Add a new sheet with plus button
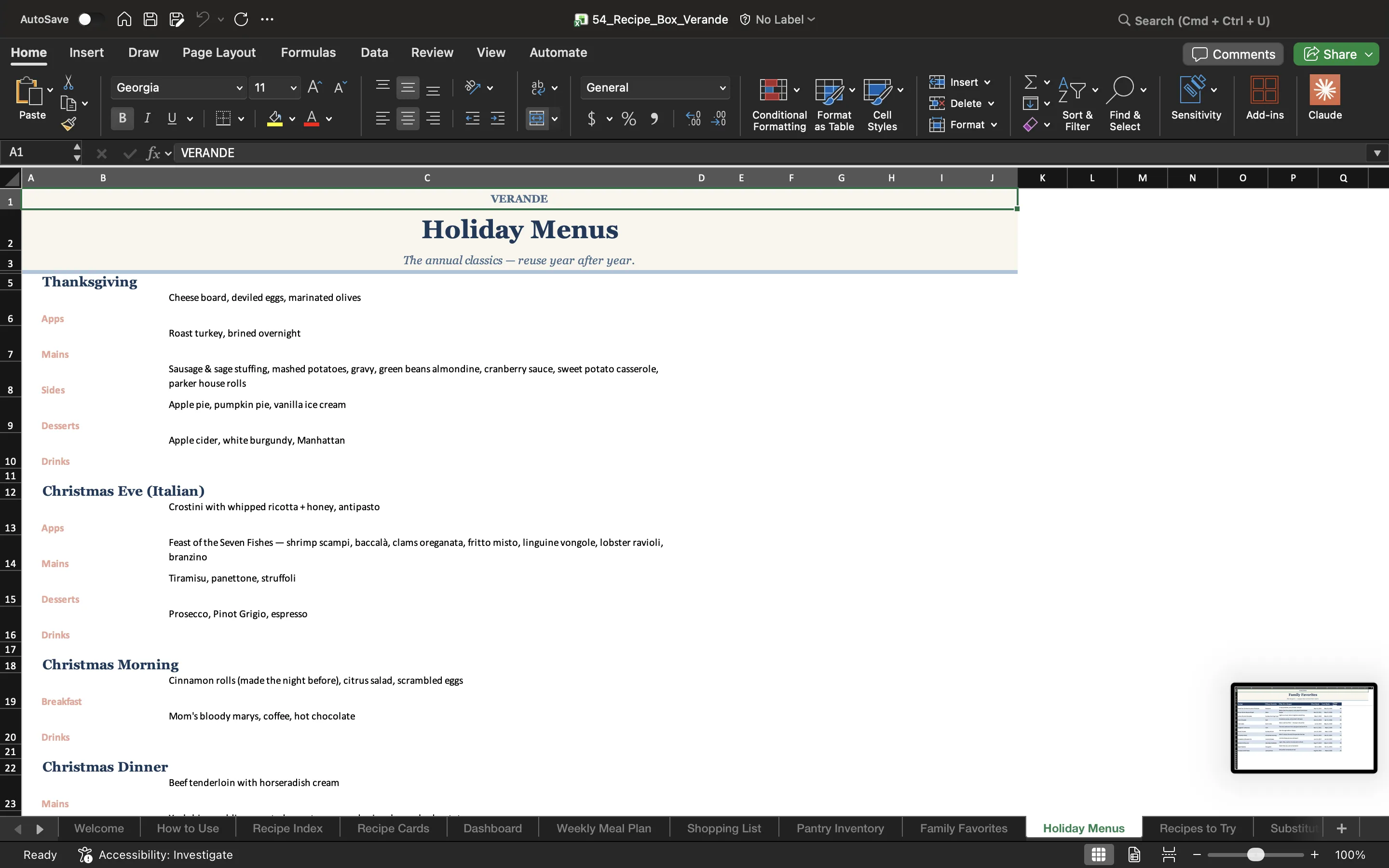Viewport: 1389px width, 868px height. pyautogui.click(x=1341, y=828)
